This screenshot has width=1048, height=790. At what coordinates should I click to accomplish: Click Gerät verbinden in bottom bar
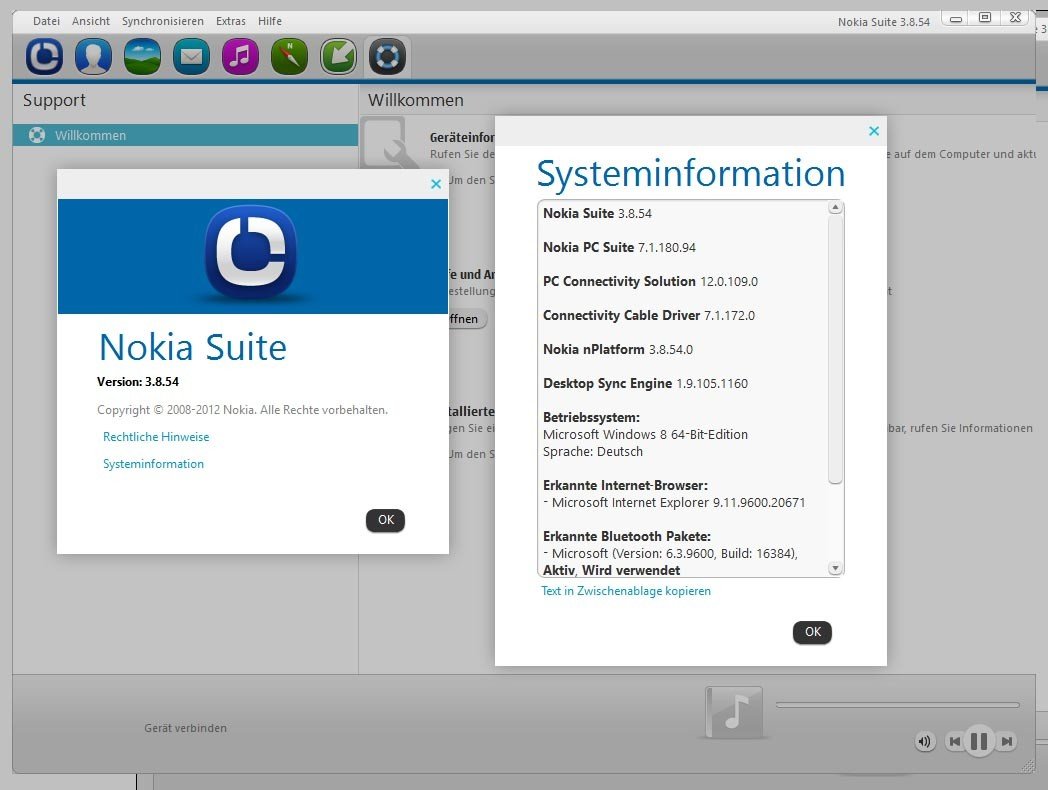(x=185, y=728)
